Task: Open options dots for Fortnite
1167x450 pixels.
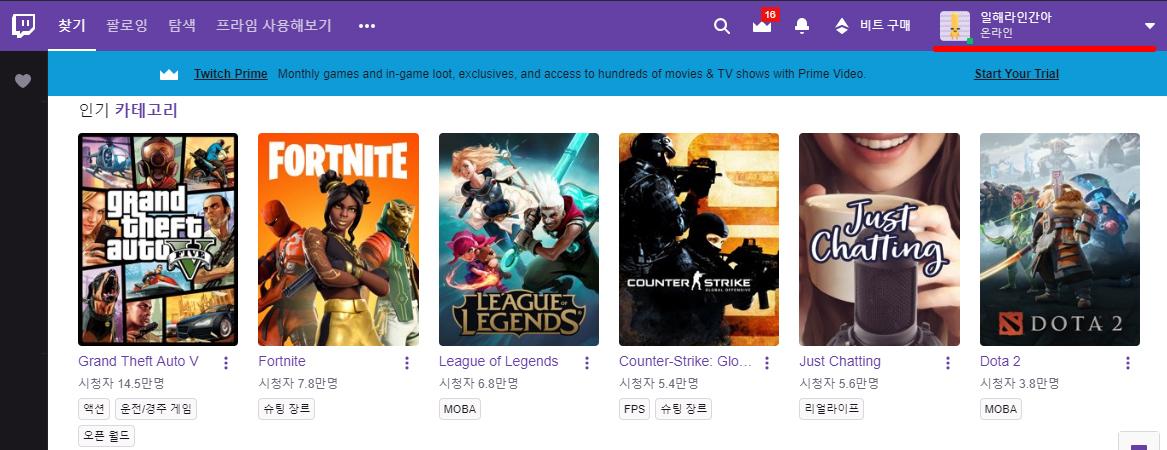Action: click(406, 363)
